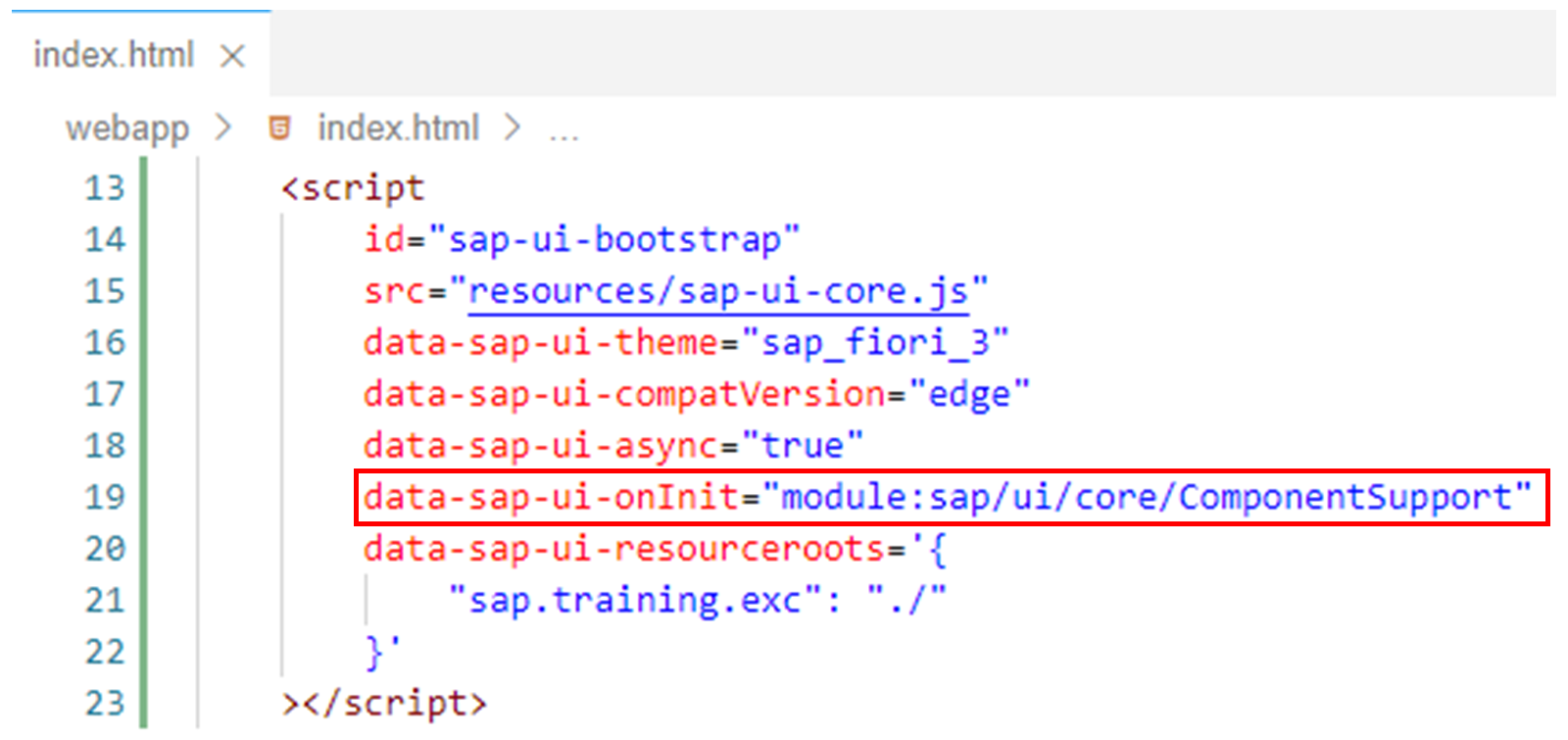Click line number 23 in gutter

105,704
